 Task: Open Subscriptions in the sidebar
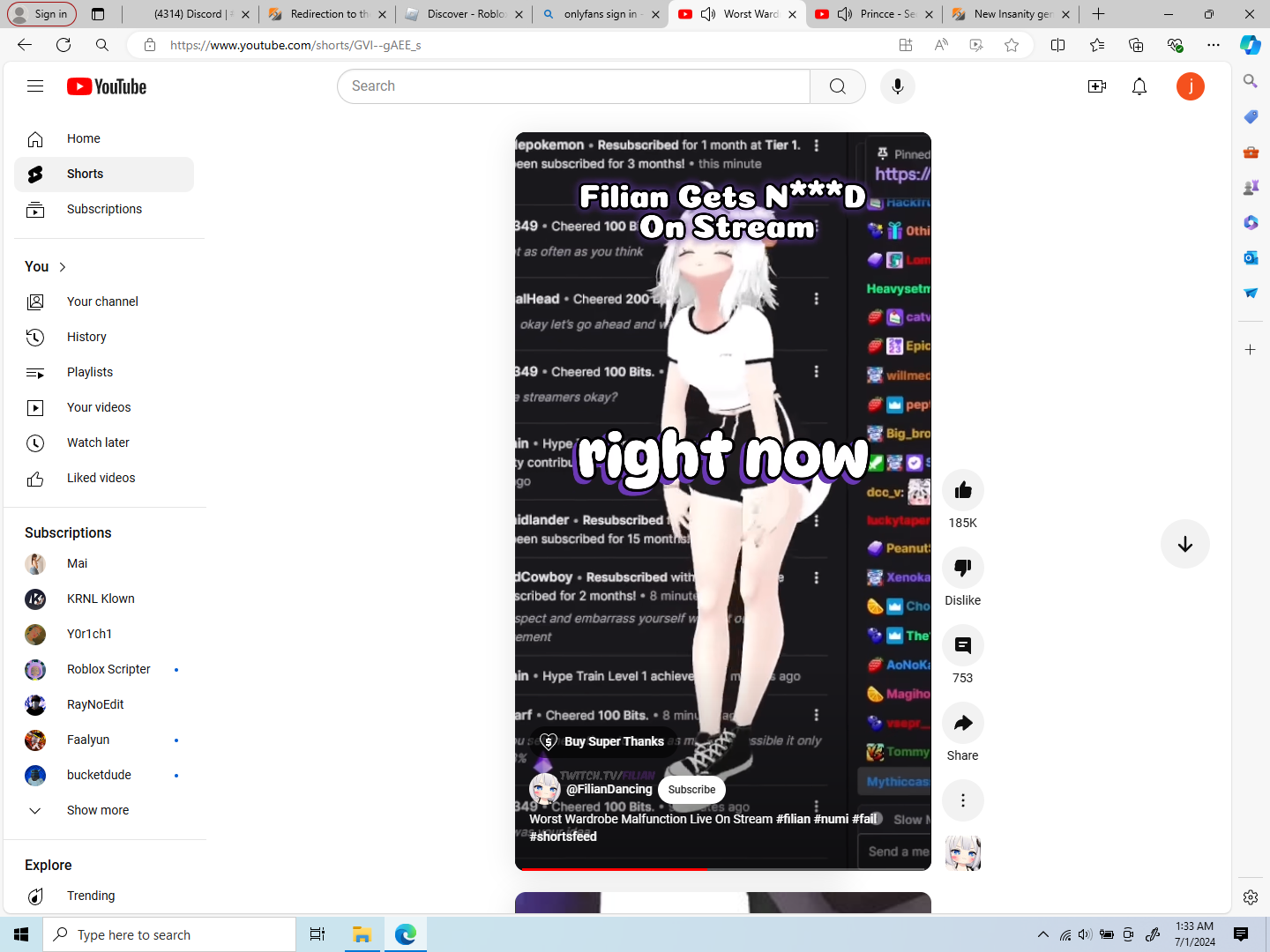click(104, 210)
